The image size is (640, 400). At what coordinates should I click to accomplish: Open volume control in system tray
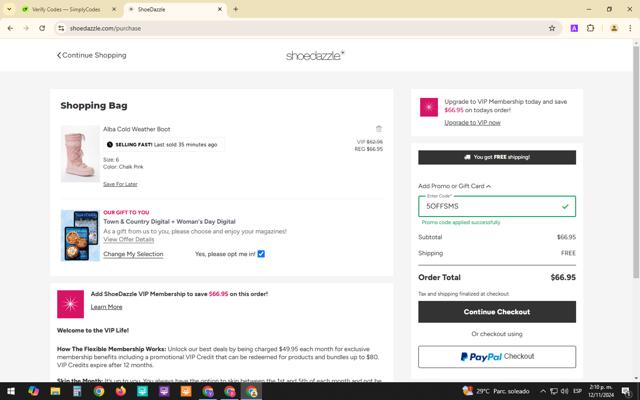(x=564, y=391)
